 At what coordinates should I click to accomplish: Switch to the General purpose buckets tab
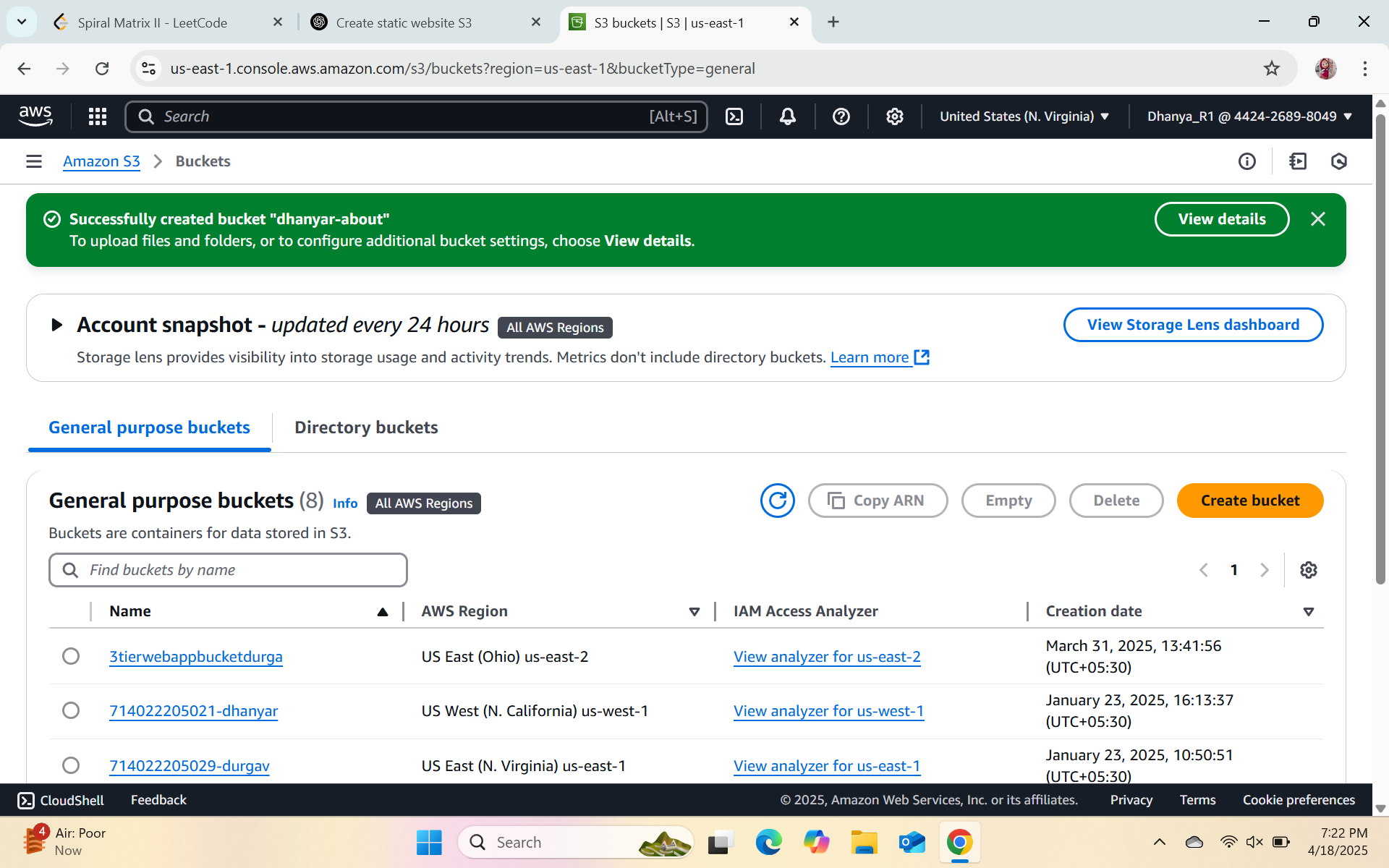point(149,427)
